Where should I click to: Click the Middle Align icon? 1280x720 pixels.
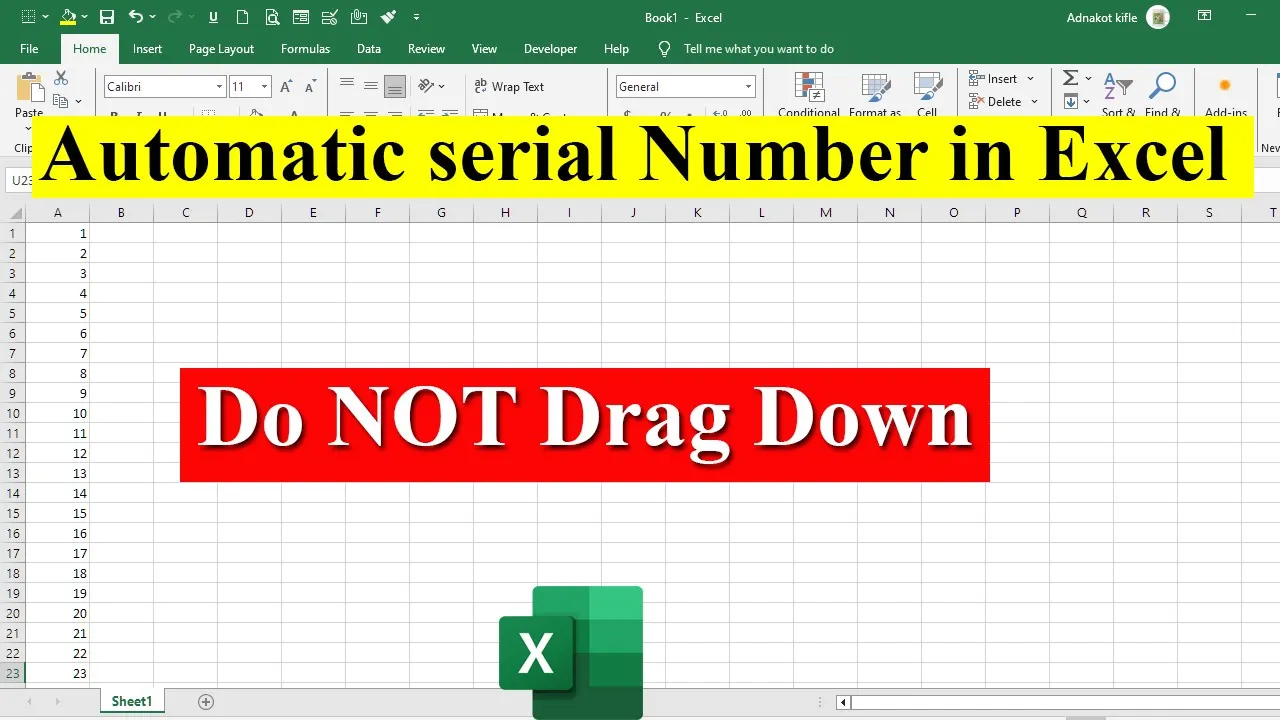pyautogui.click(x=371, y=85)
